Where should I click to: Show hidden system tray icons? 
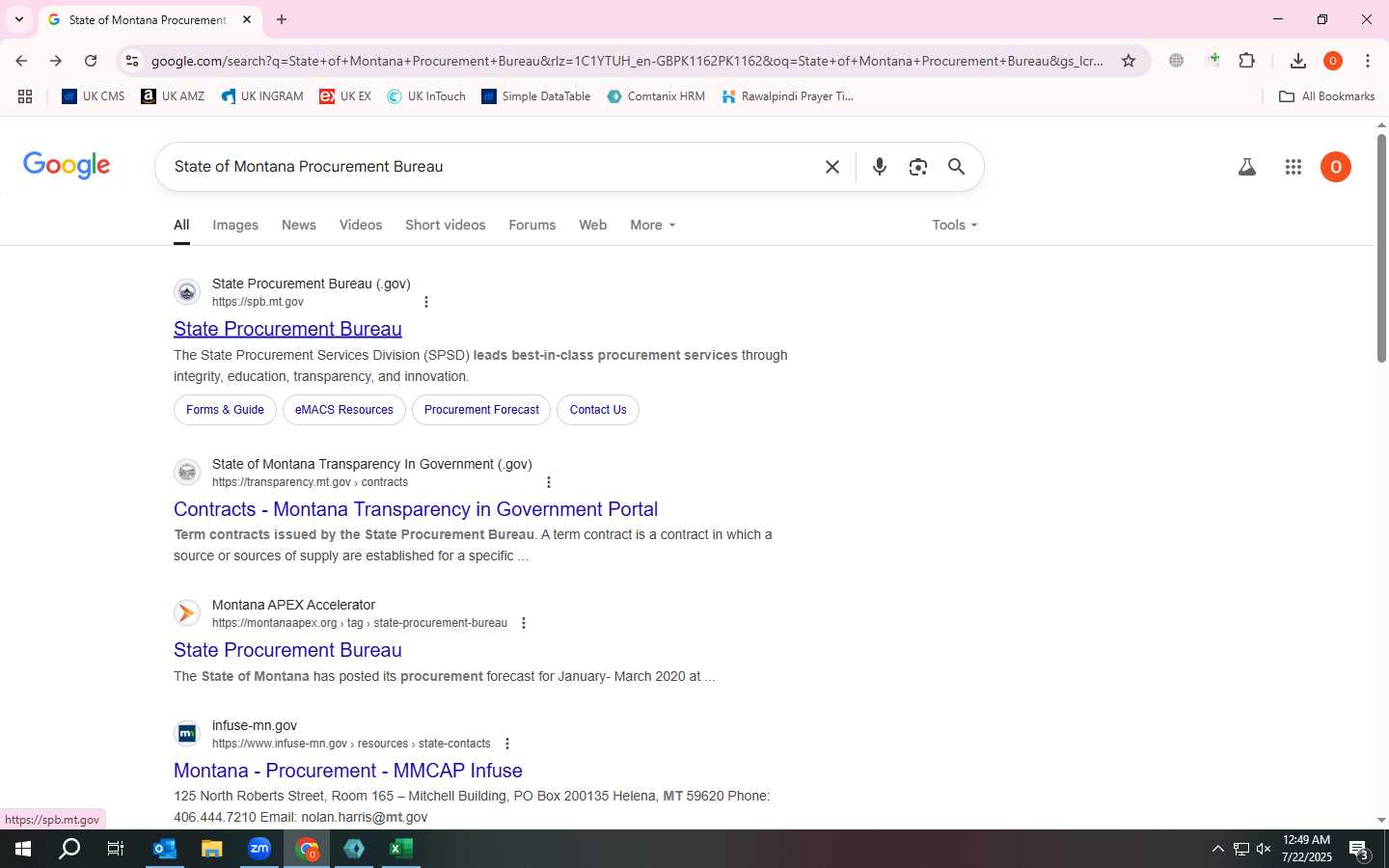click(1217, 849)
